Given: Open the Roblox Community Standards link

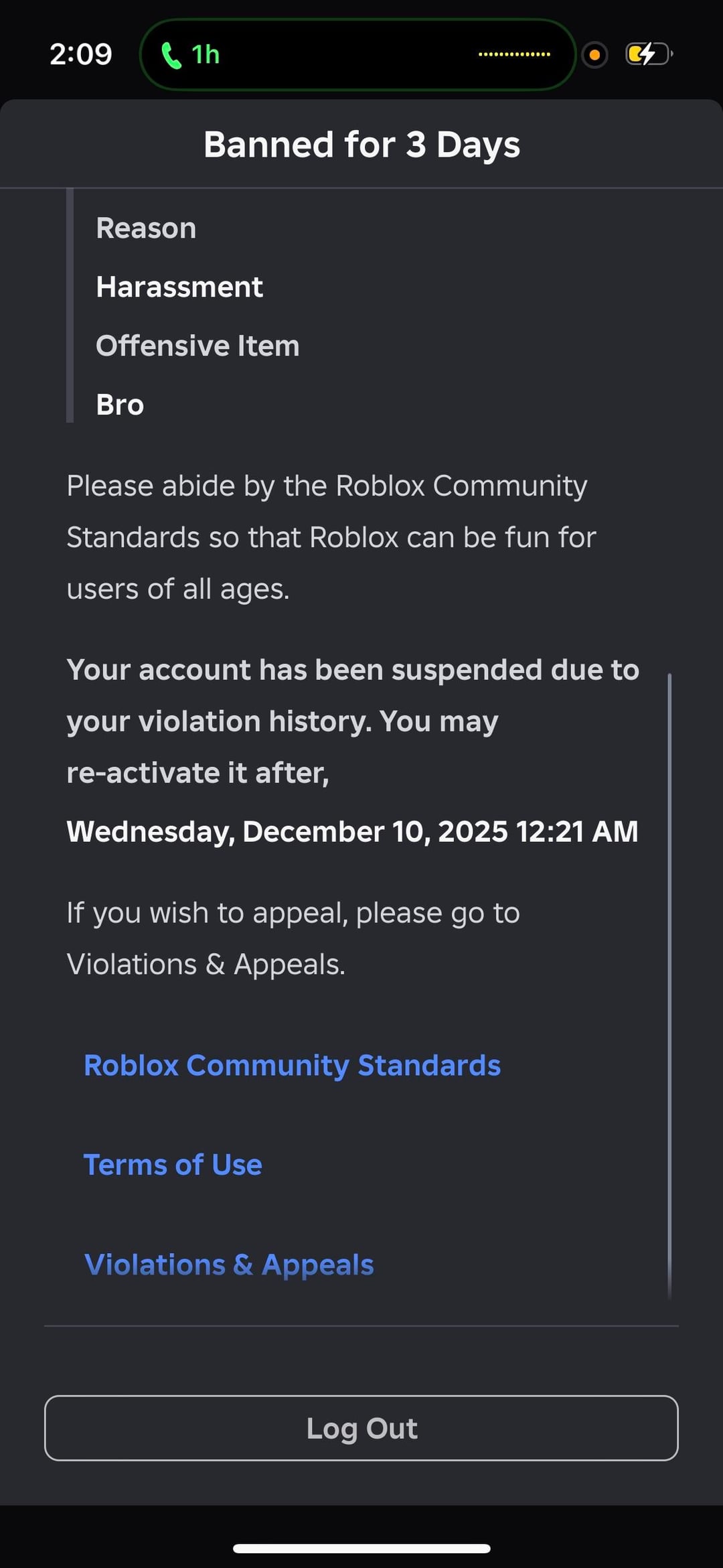Looking at the screenshot, I should [292, 1066].
